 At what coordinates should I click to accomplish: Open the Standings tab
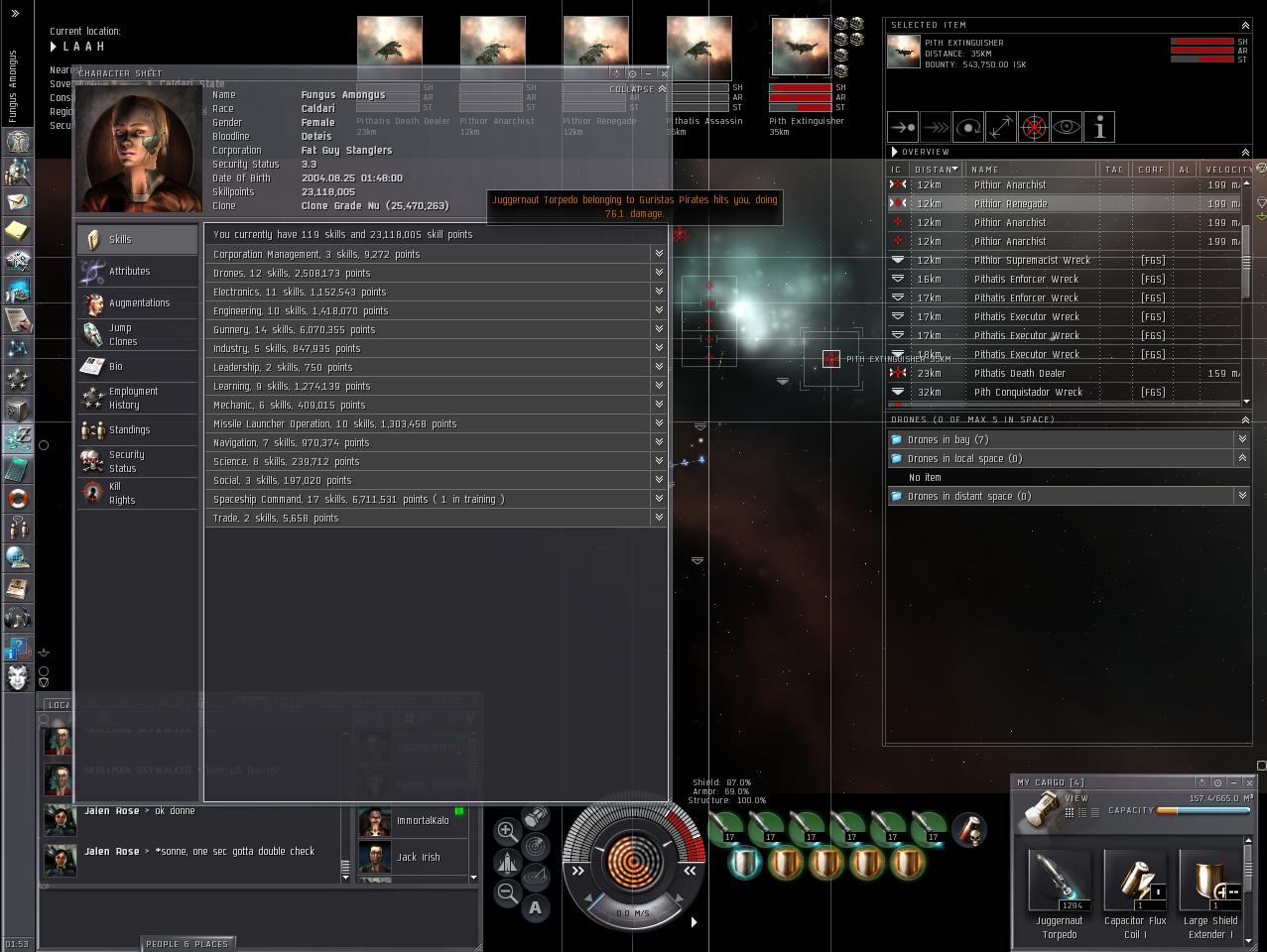137,429
